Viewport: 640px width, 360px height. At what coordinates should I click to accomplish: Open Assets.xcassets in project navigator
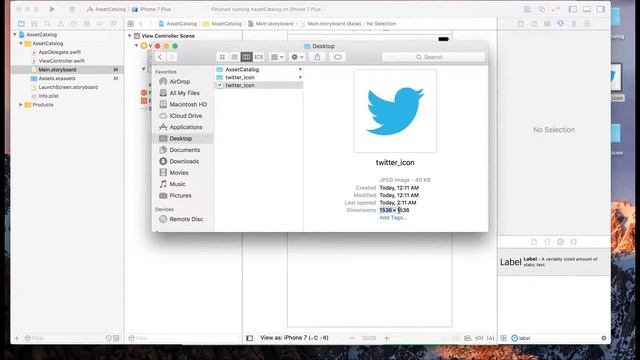[x=57, y=78]
